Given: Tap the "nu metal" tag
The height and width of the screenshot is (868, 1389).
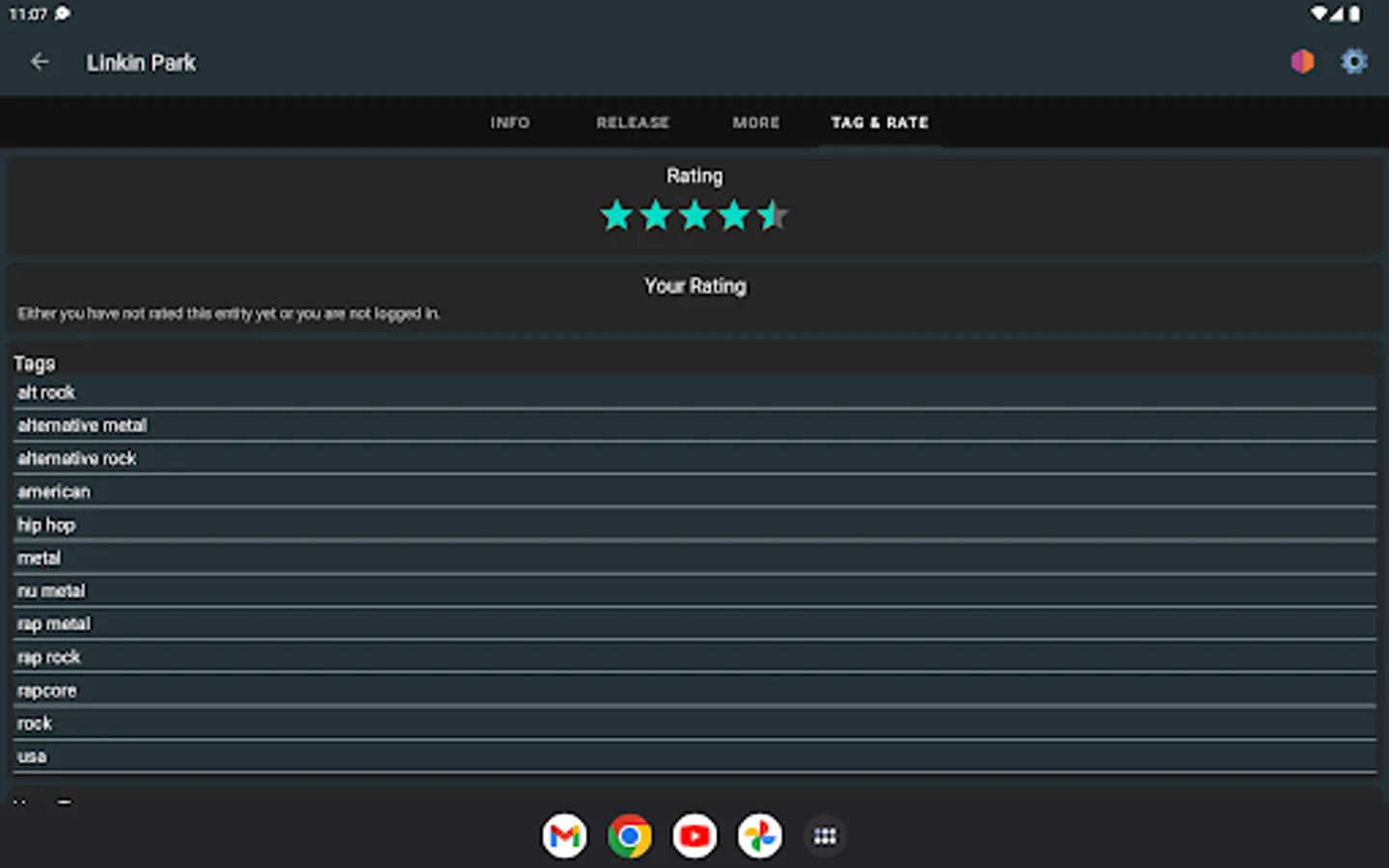Looking at the screenshot, I should (694, 591).
